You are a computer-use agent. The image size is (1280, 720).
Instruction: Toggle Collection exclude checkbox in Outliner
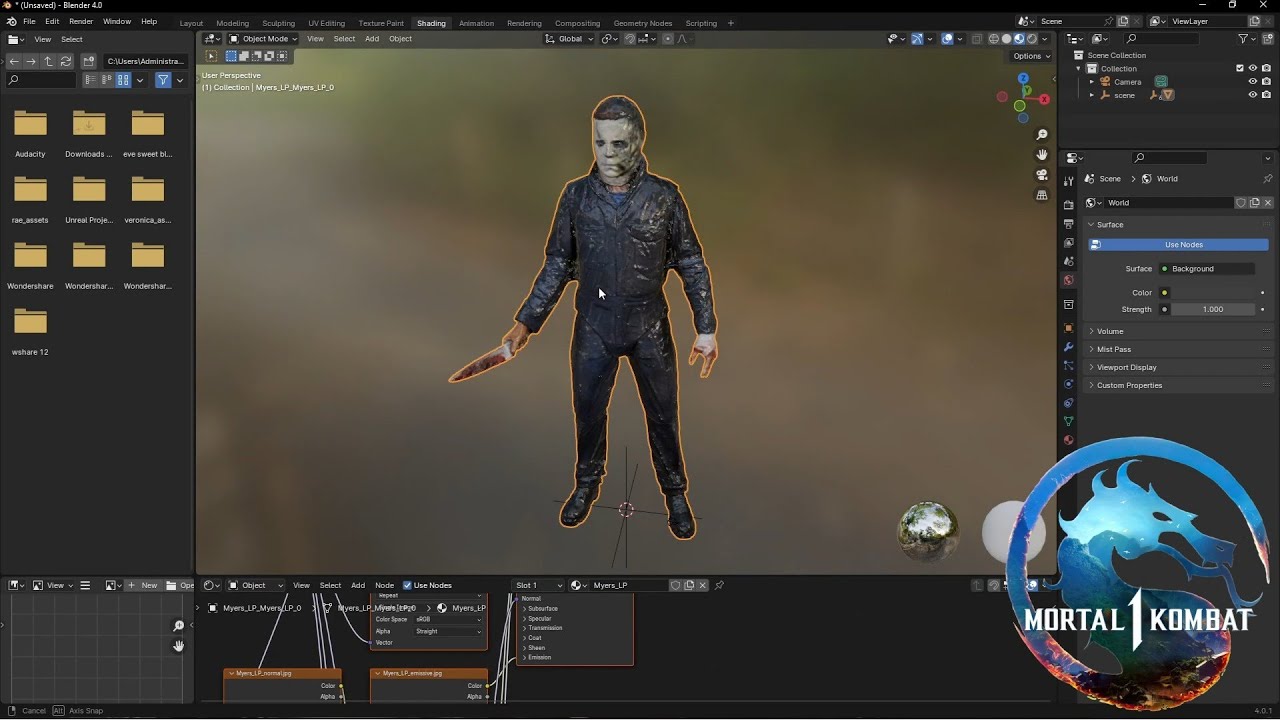click(x=1240, y=68)
